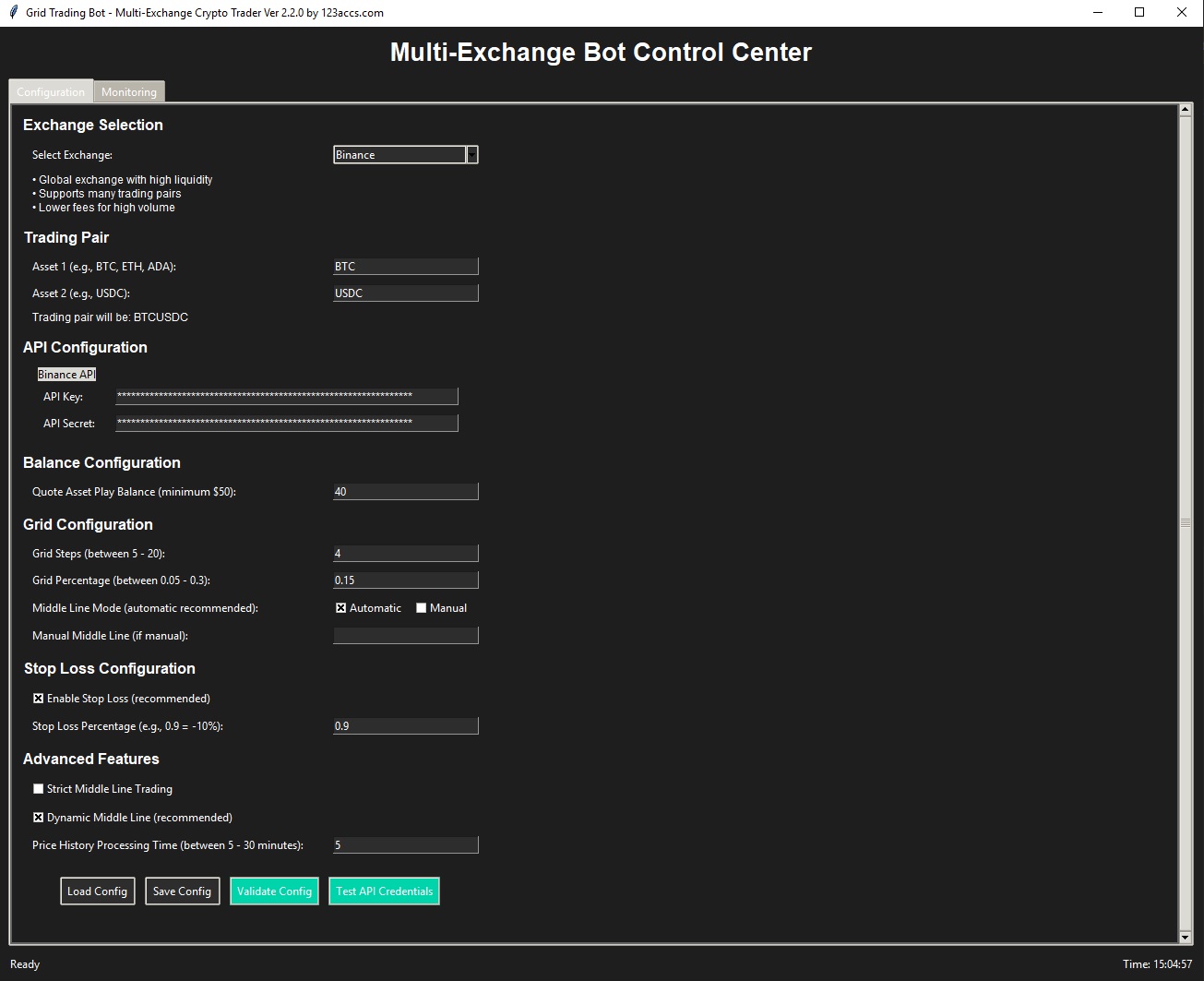Open the Select Exchange dropdown arrow
The image size is (1204, 981).
click(x=472, y=155)
